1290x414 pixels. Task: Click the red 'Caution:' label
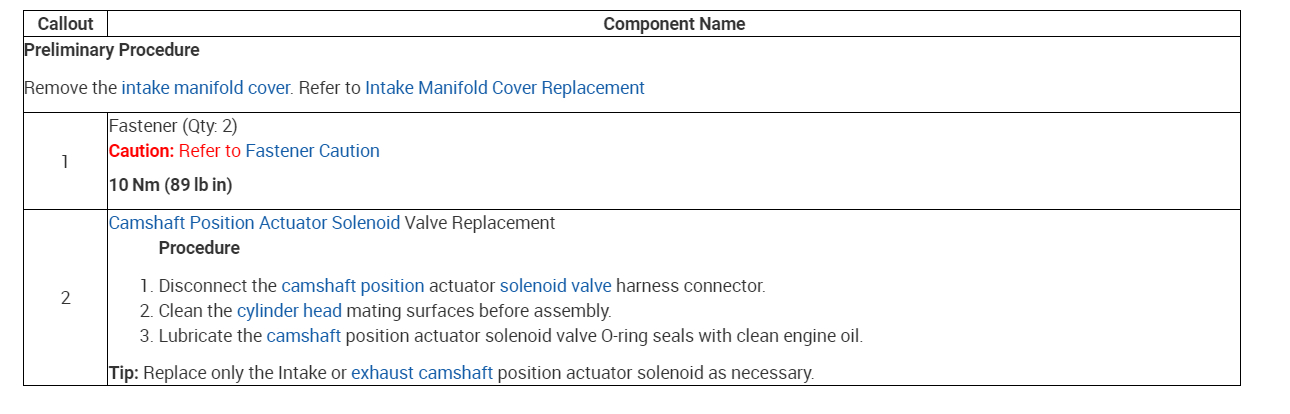click(141, 151)
